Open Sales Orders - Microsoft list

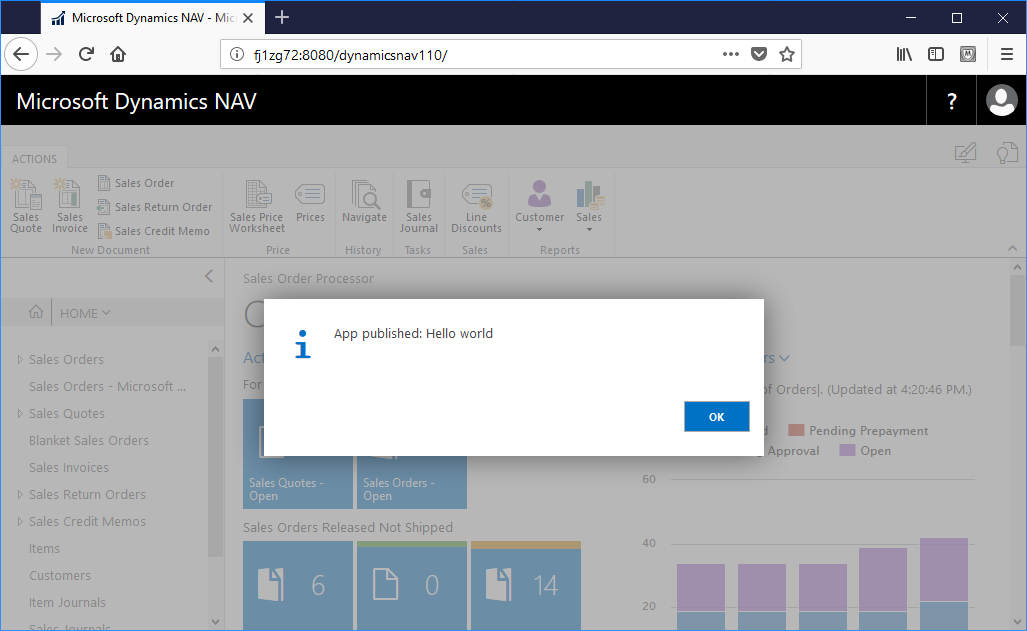click(x=107, y=387)
